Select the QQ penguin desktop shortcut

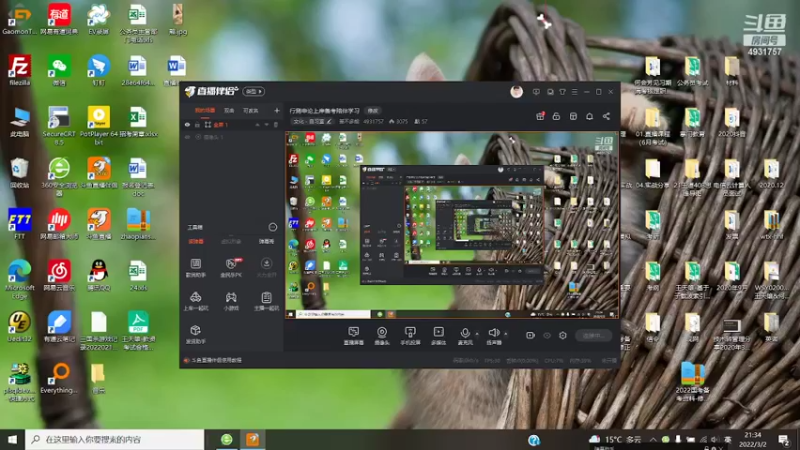[x=98, y=276]
